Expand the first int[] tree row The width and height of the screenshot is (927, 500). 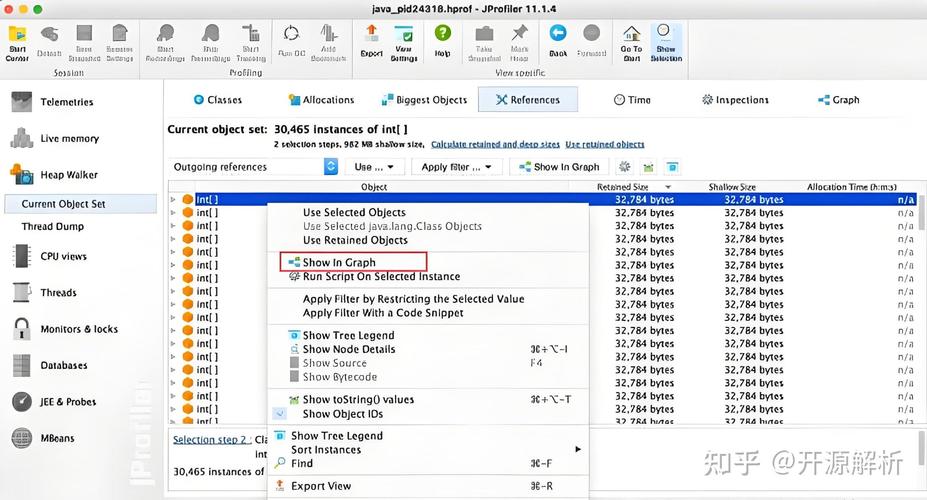click(x=173, y=200)
